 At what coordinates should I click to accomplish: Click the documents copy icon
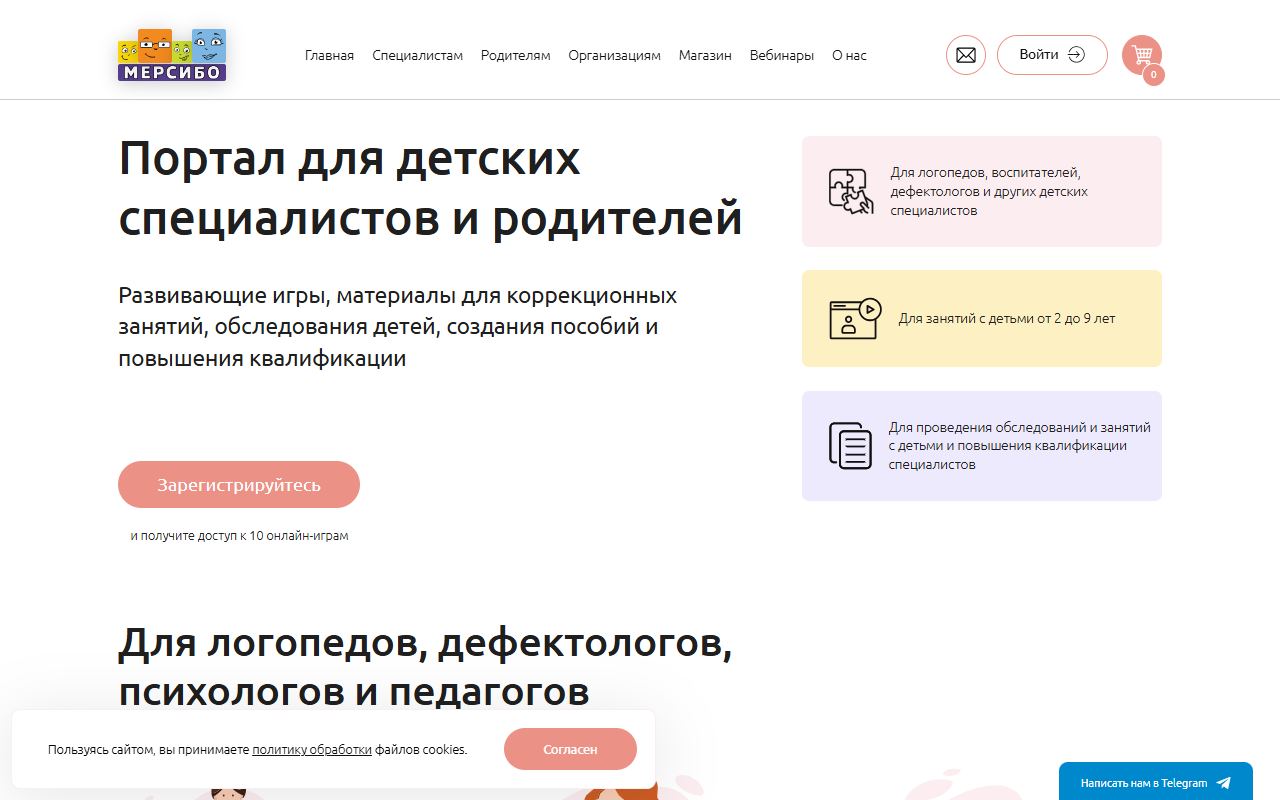tap(850, 446)
